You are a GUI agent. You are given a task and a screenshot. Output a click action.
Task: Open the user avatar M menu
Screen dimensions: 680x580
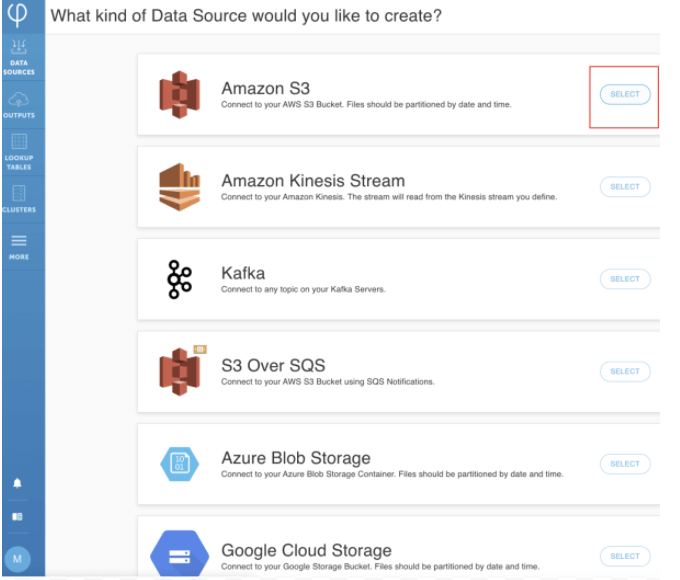point(17,559)
